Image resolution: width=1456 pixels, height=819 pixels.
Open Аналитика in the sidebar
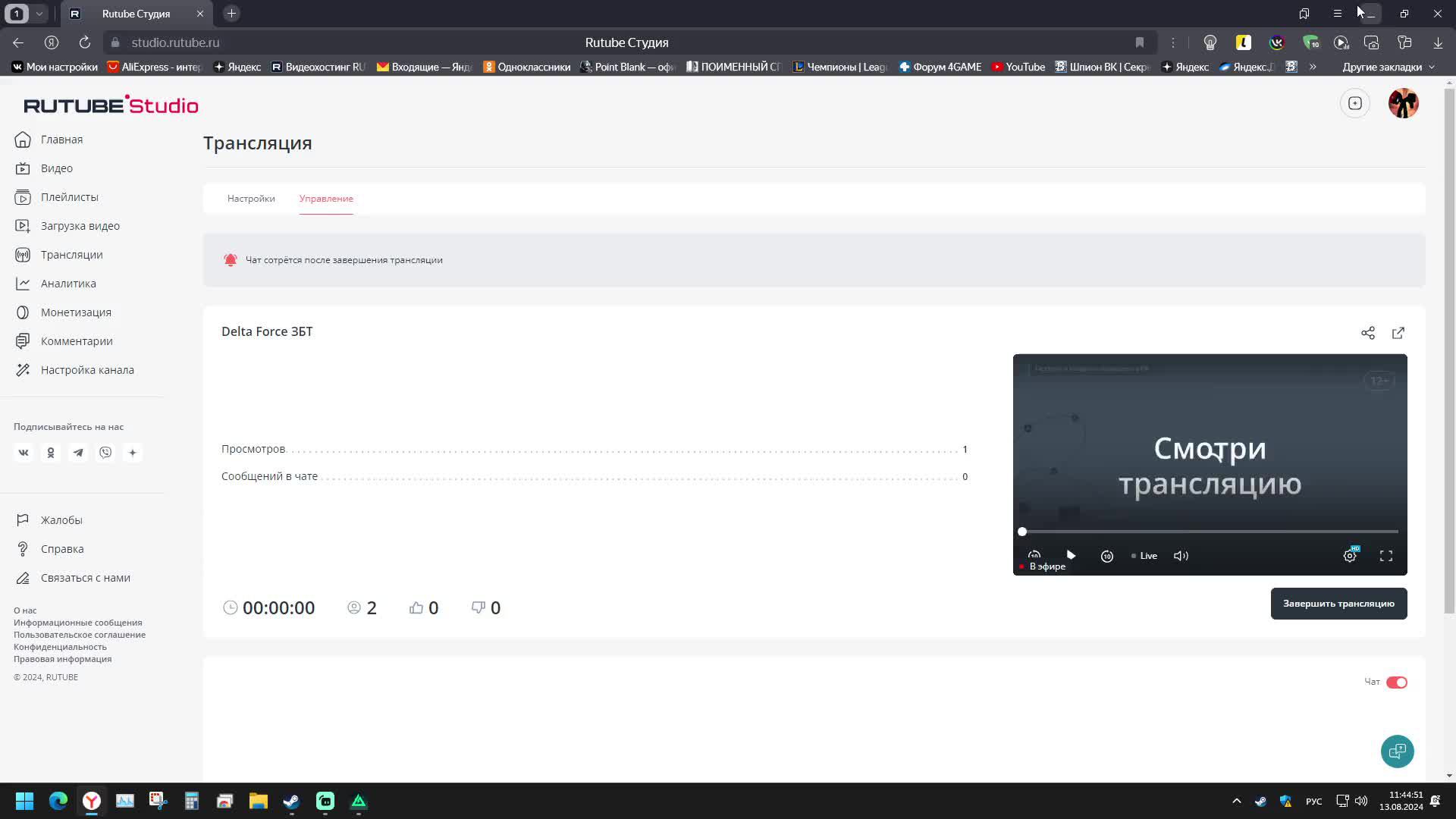[x=68, y=284]
